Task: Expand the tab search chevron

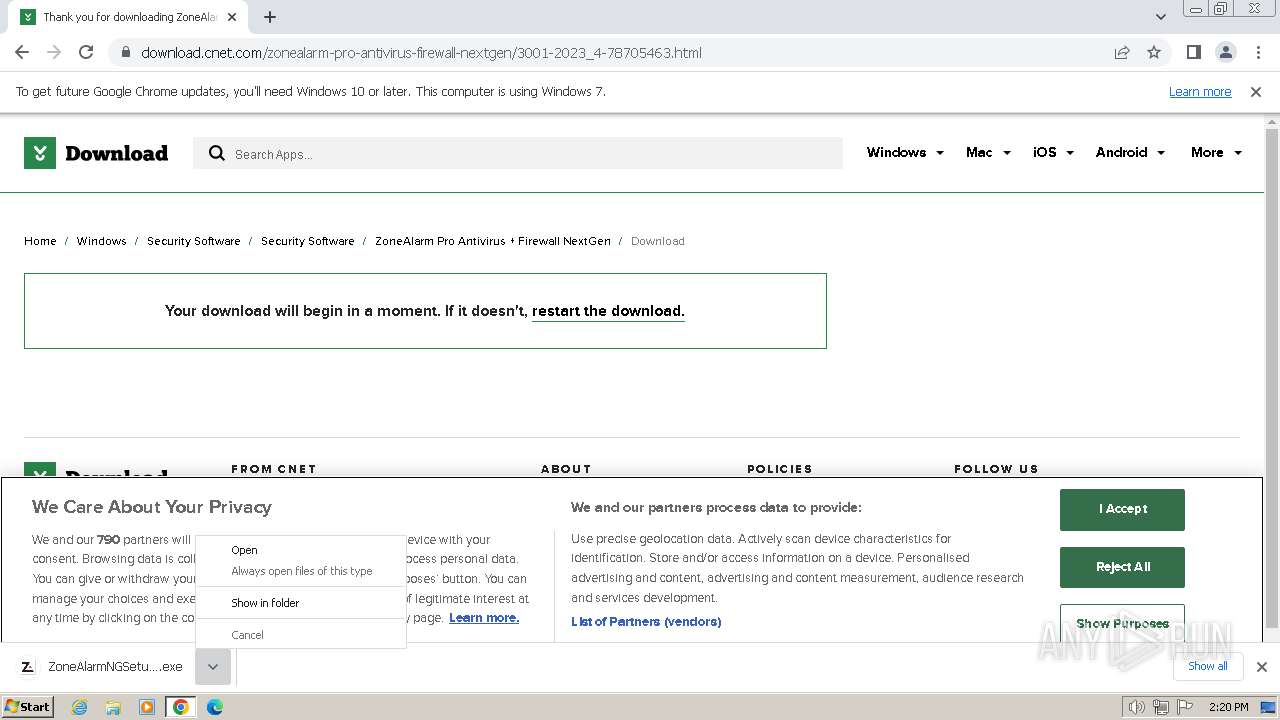Action: click(x=1160, y=17)
